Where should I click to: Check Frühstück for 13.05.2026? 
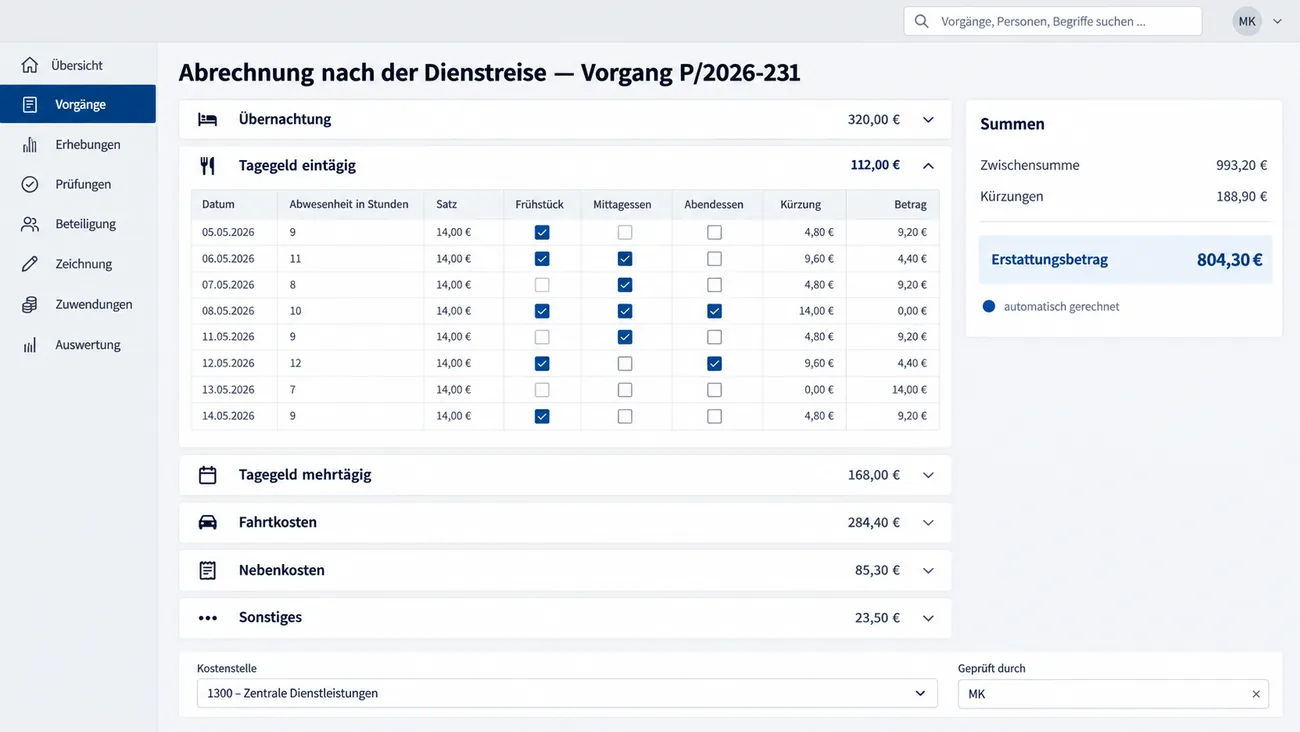coord(542,389)
